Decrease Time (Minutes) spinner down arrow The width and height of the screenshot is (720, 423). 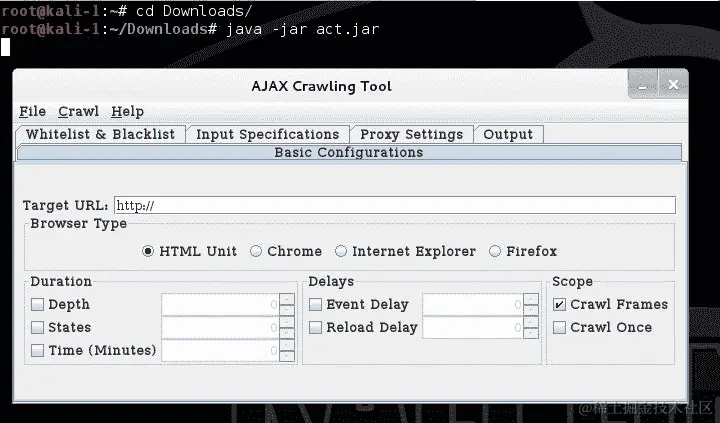coord(287,356)
